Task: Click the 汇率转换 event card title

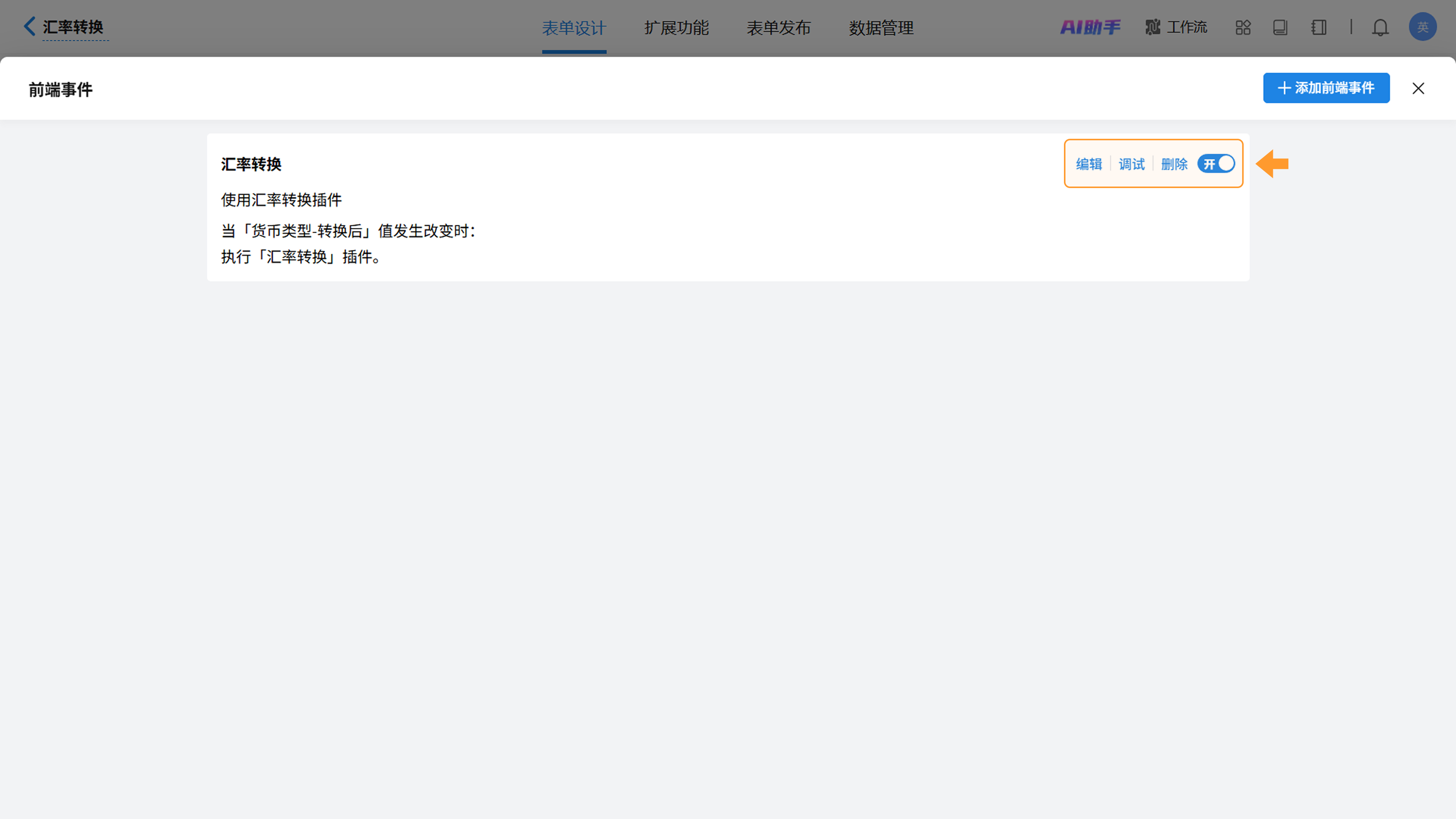Action: pos(251,165)
